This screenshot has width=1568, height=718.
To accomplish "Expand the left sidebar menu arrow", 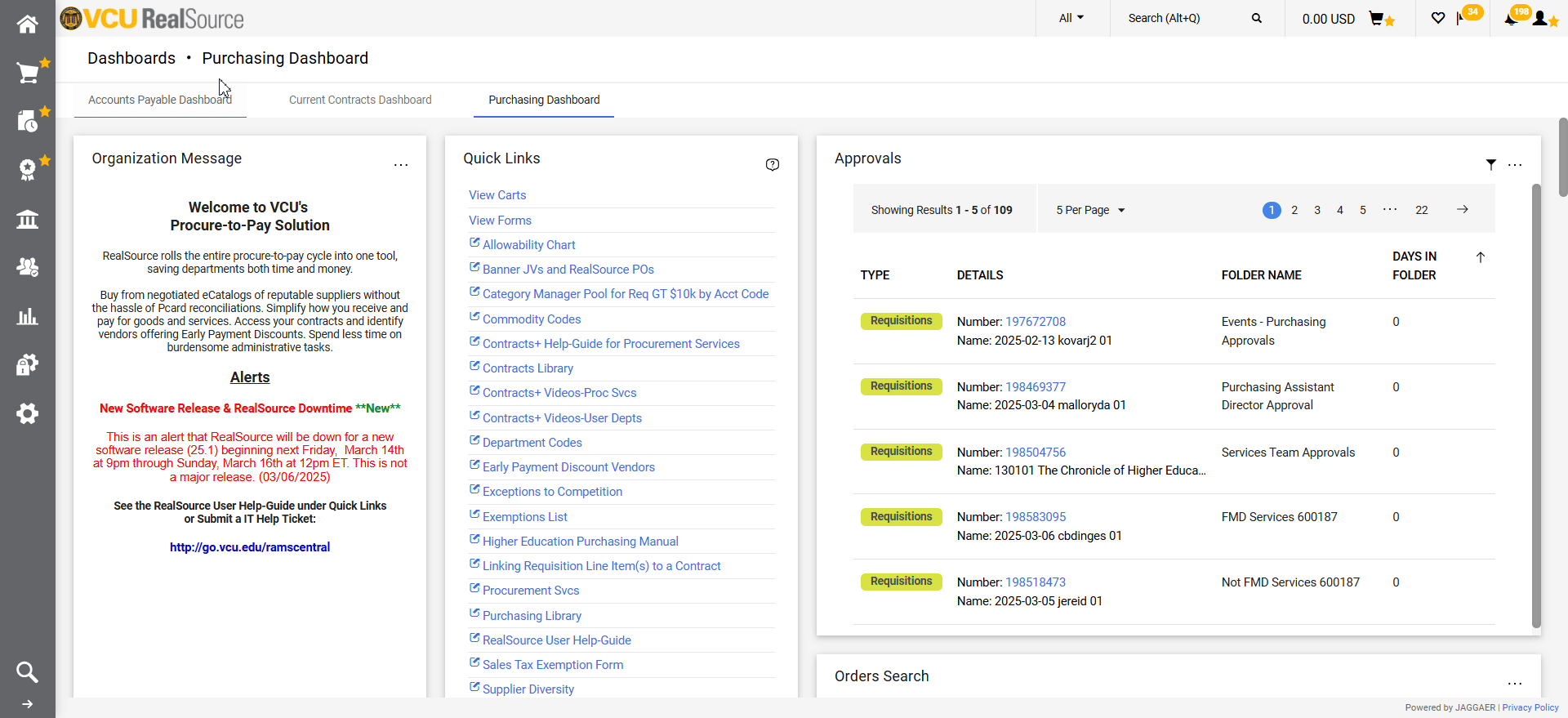I will tap(27, 704).
